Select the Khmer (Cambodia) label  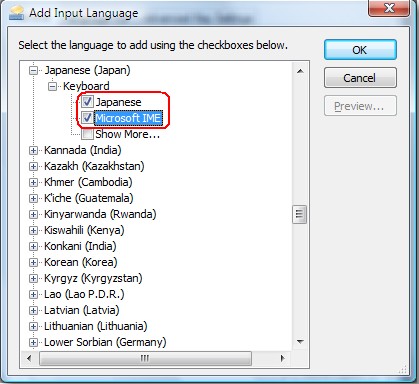pos(88,182)
